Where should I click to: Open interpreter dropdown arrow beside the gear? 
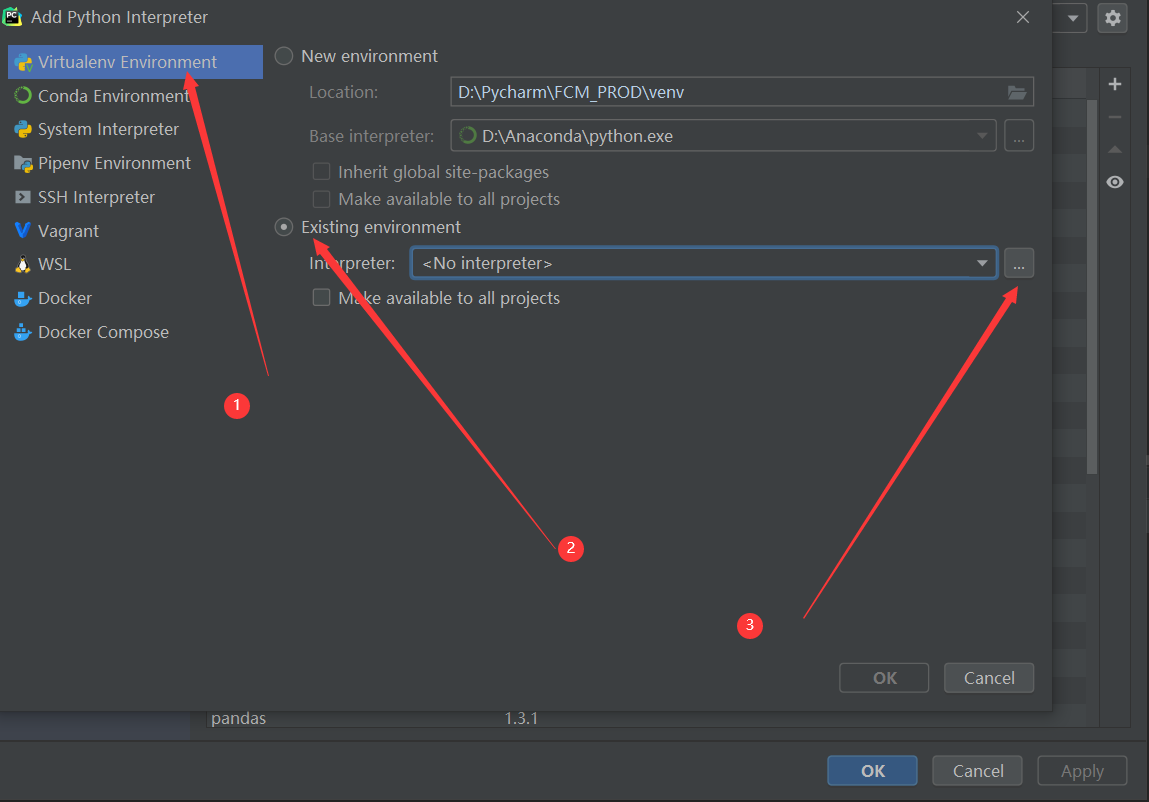pos(1073,18)
